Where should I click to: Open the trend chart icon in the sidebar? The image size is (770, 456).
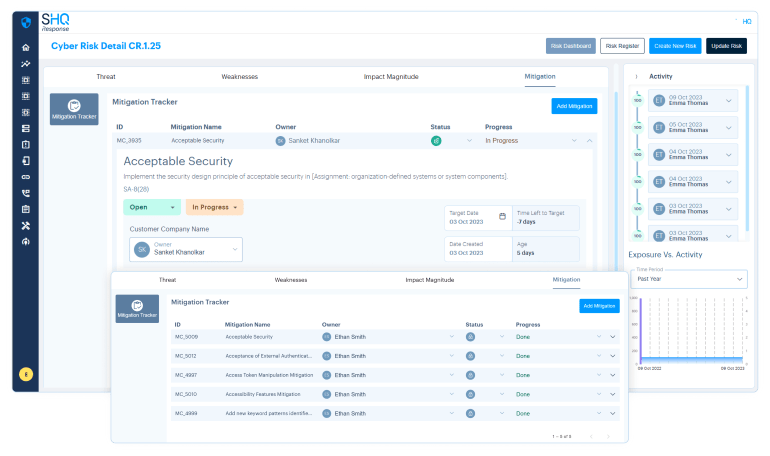[25, 64]
